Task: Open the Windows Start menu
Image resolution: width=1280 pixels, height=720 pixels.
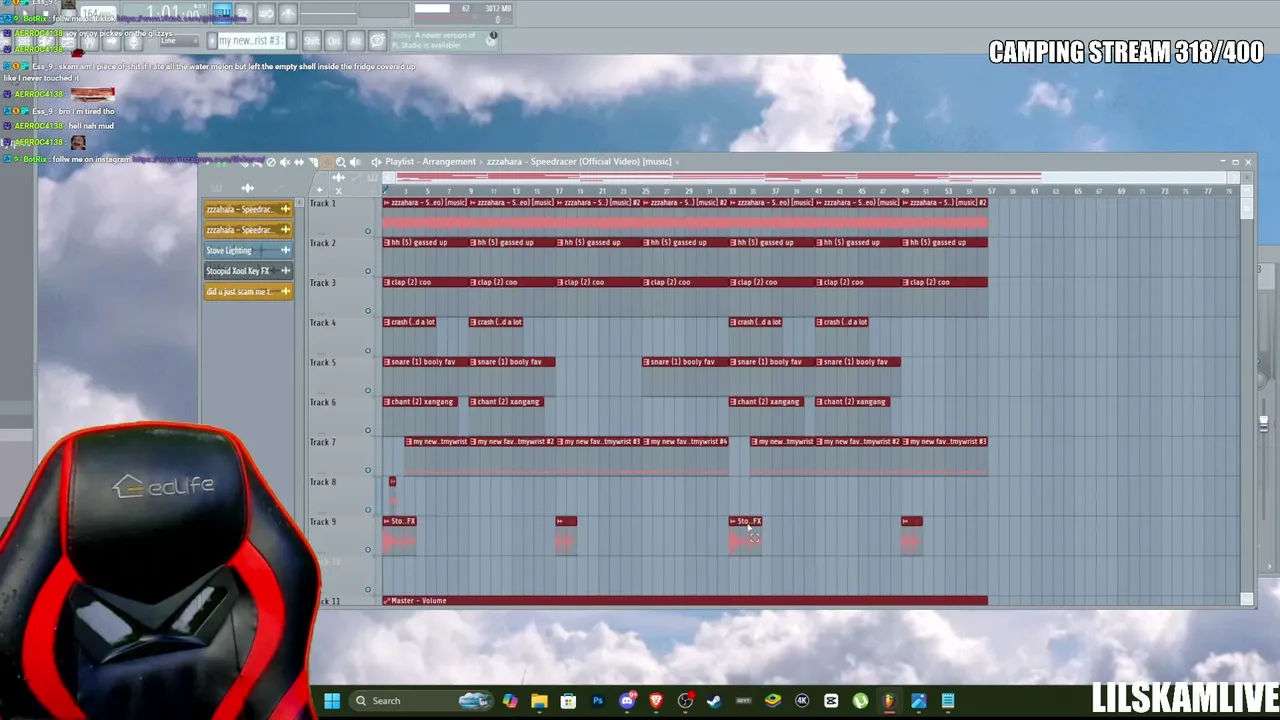Action: pyautogui.click(x=332, y=701)
